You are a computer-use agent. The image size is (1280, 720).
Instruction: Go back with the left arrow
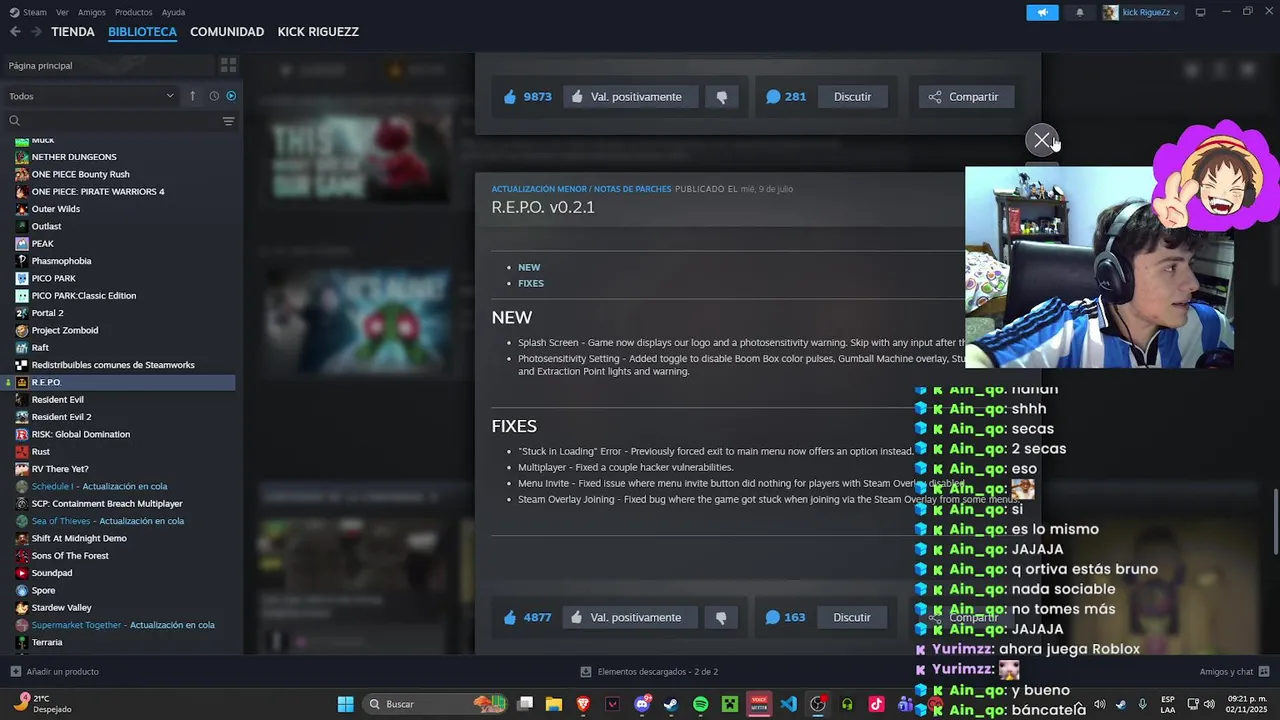click(x=15, y=32)
